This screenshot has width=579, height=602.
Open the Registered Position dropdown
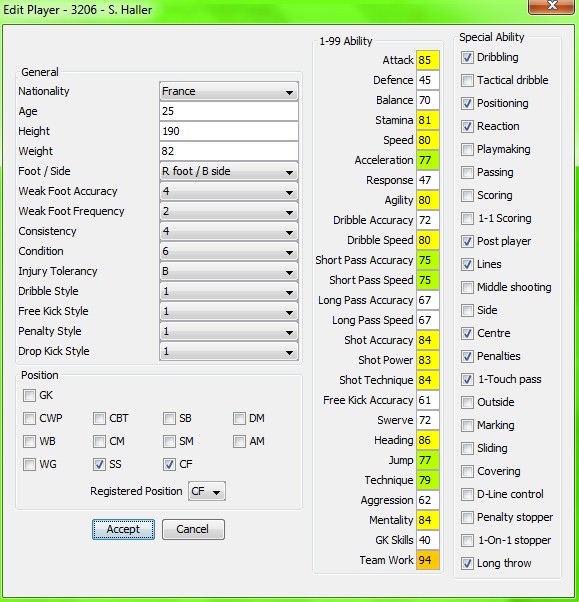(207, 491)
